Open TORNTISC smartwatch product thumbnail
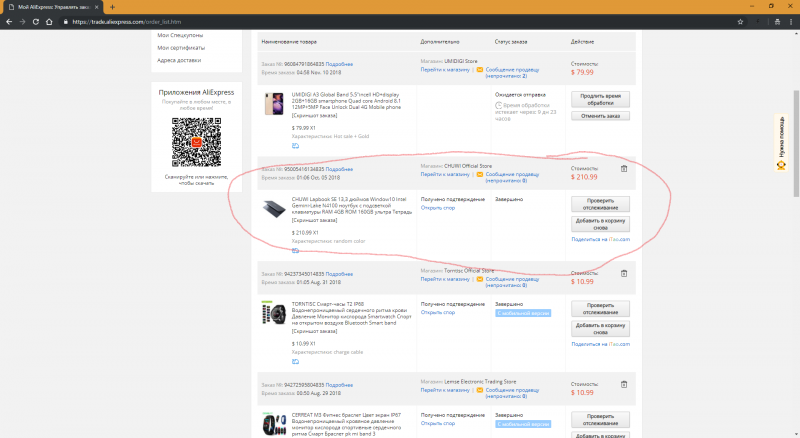The height and width of the screenshot is (438, 800). [x=274, y=312]
